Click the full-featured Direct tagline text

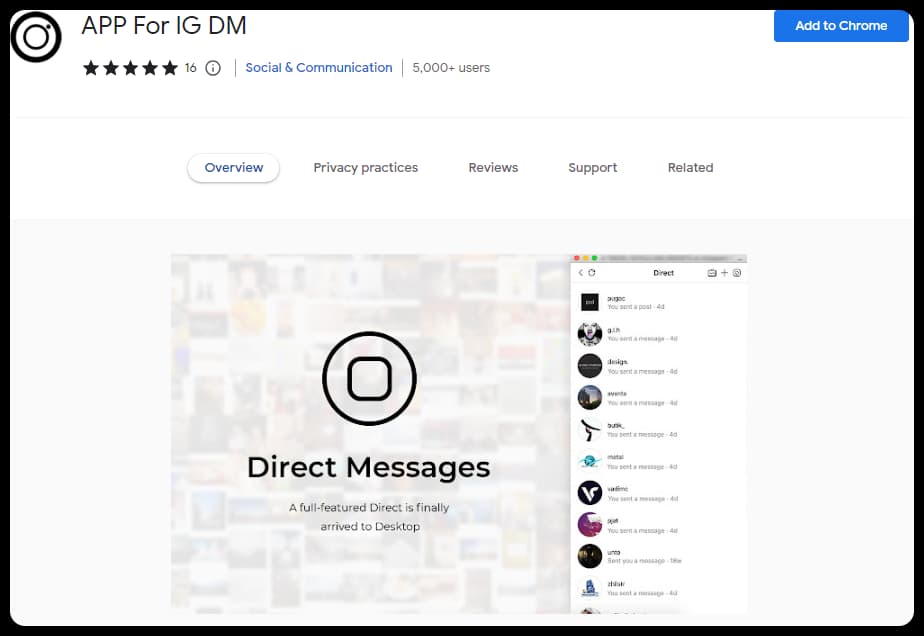pyautogui.click(x=369, y=517)
